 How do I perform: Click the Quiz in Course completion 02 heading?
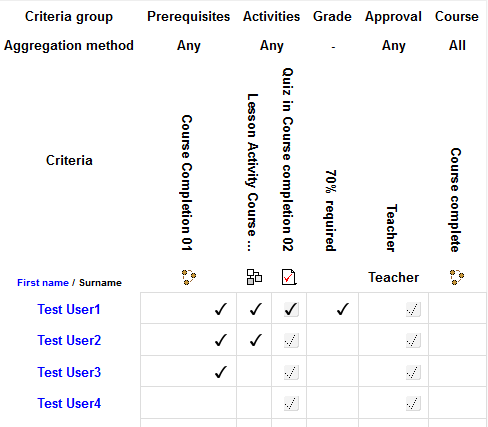[x=288, y=160]
